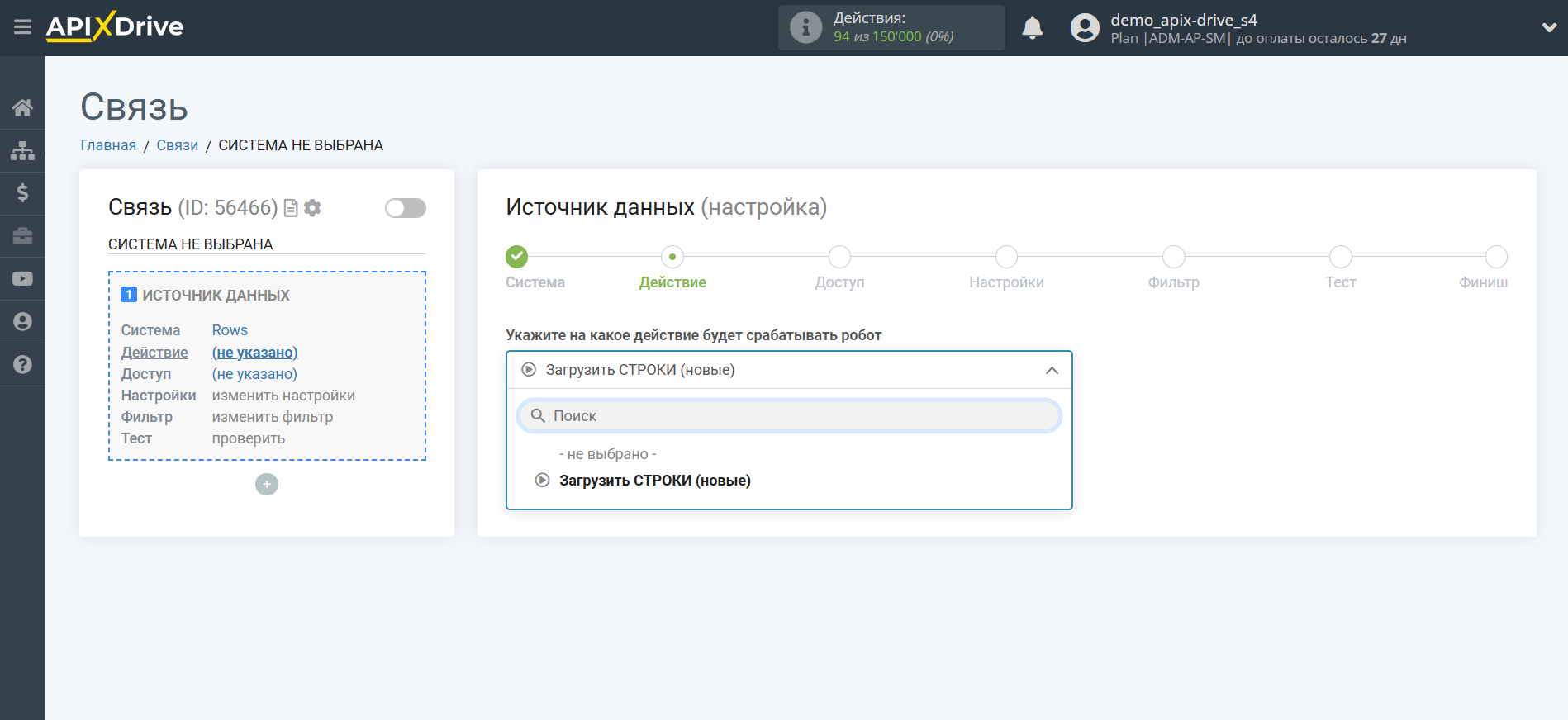Open billing dollar icon in sidebar
This screenshot has height=720, width=1568.
(22, 193)
